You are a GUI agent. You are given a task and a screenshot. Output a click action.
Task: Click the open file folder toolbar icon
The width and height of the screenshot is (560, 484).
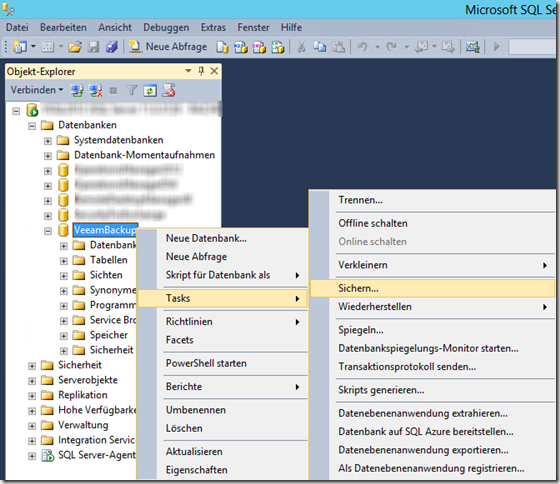[75, 47]
